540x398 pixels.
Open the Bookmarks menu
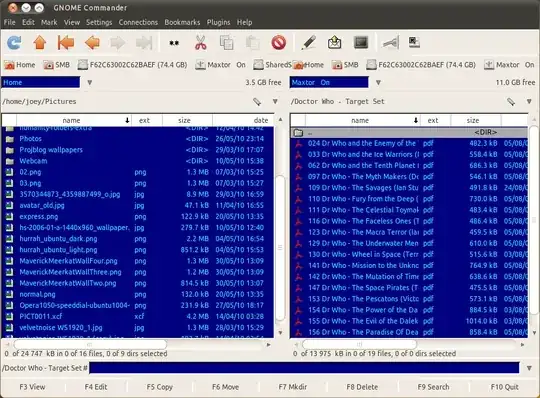coord(182,22)
